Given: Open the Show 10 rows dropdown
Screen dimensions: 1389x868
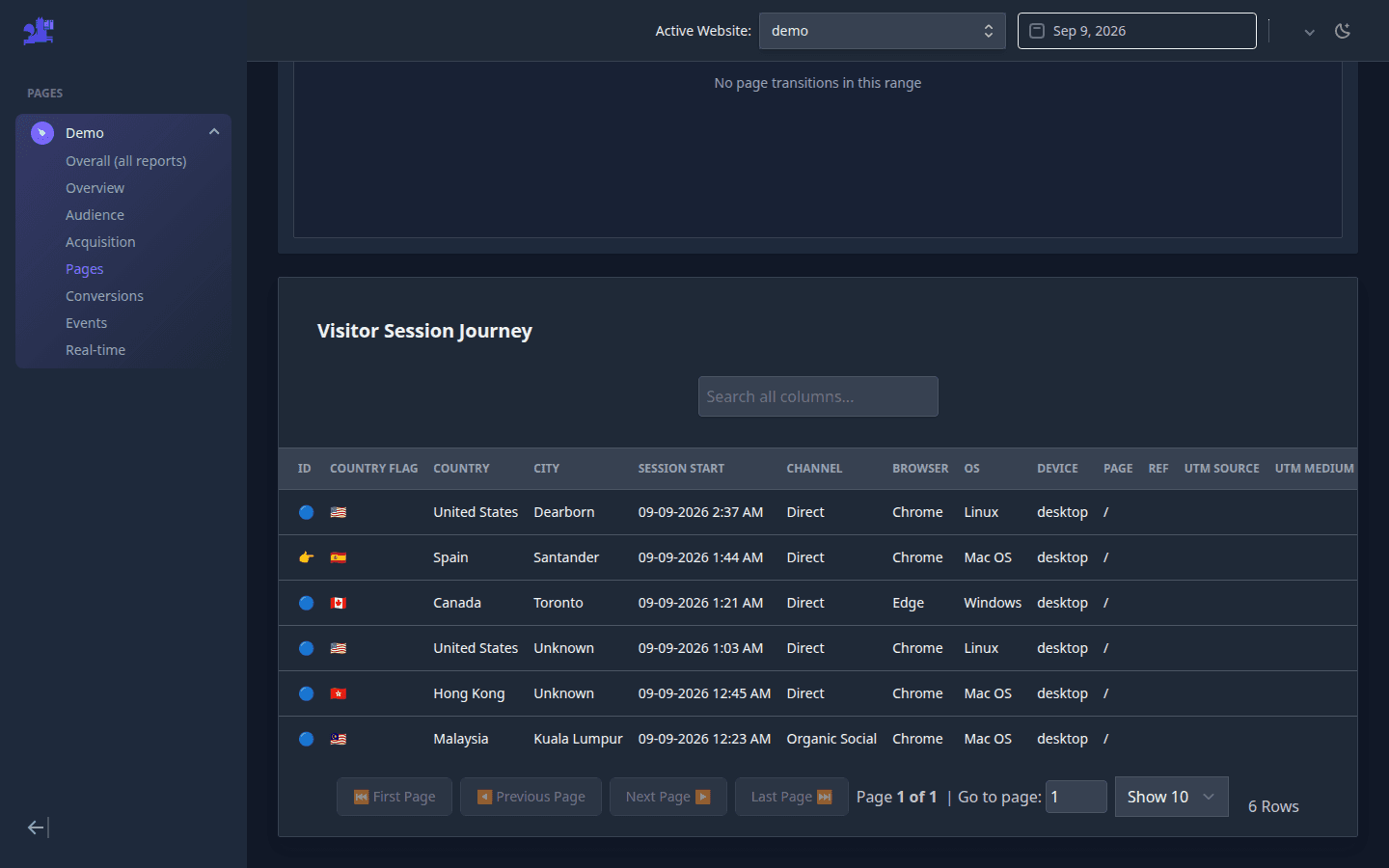Looking at the screenshot, I should 1171,797.
